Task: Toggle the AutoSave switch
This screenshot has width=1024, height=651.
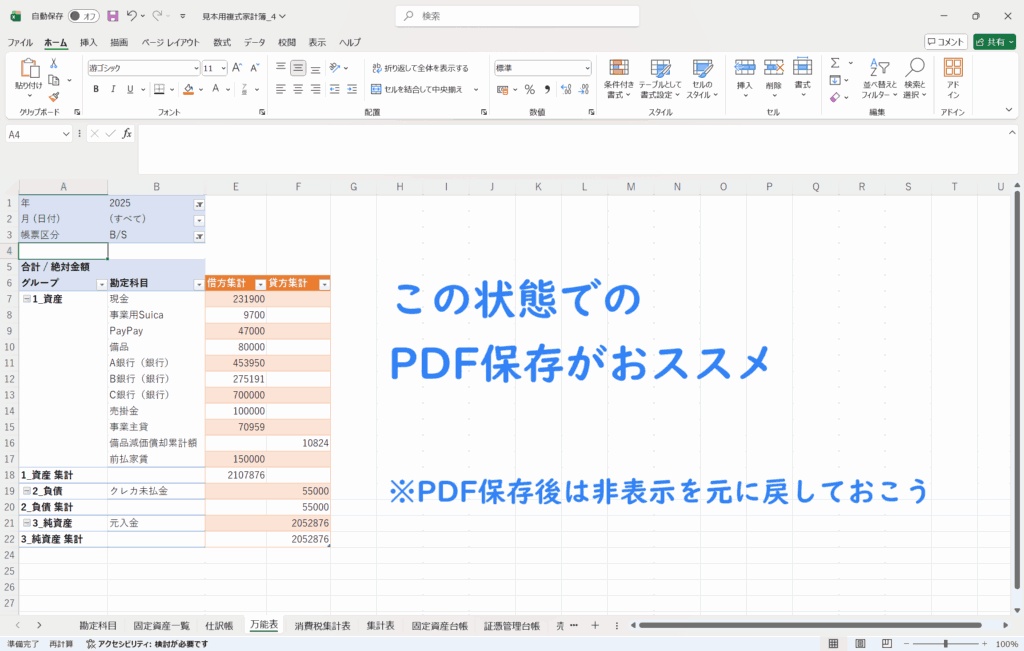Action: click(x=84, y=16)
